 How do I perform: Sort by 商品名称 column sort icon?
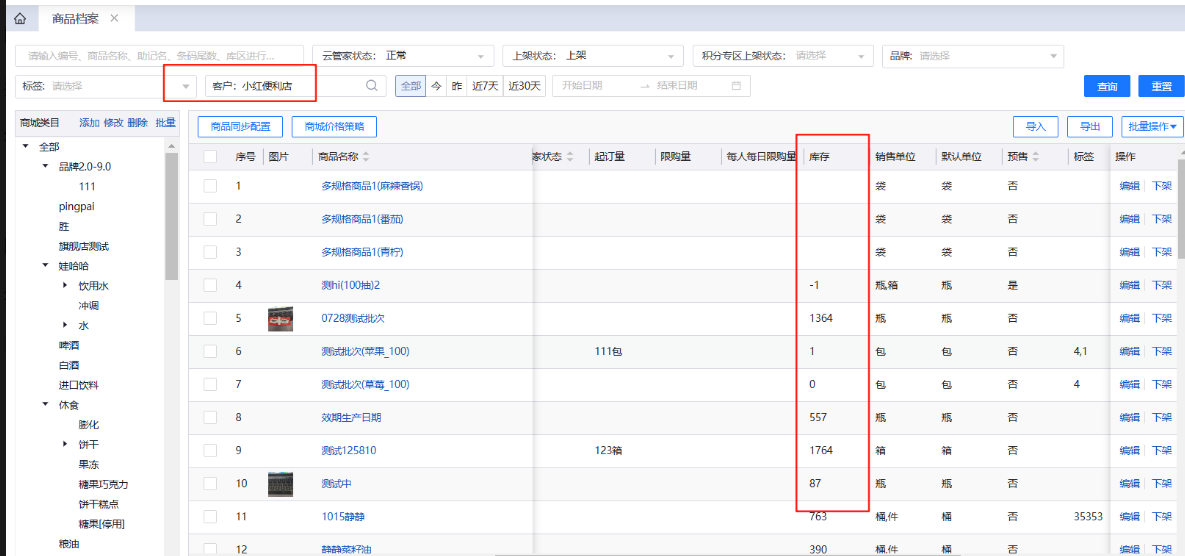366,157
